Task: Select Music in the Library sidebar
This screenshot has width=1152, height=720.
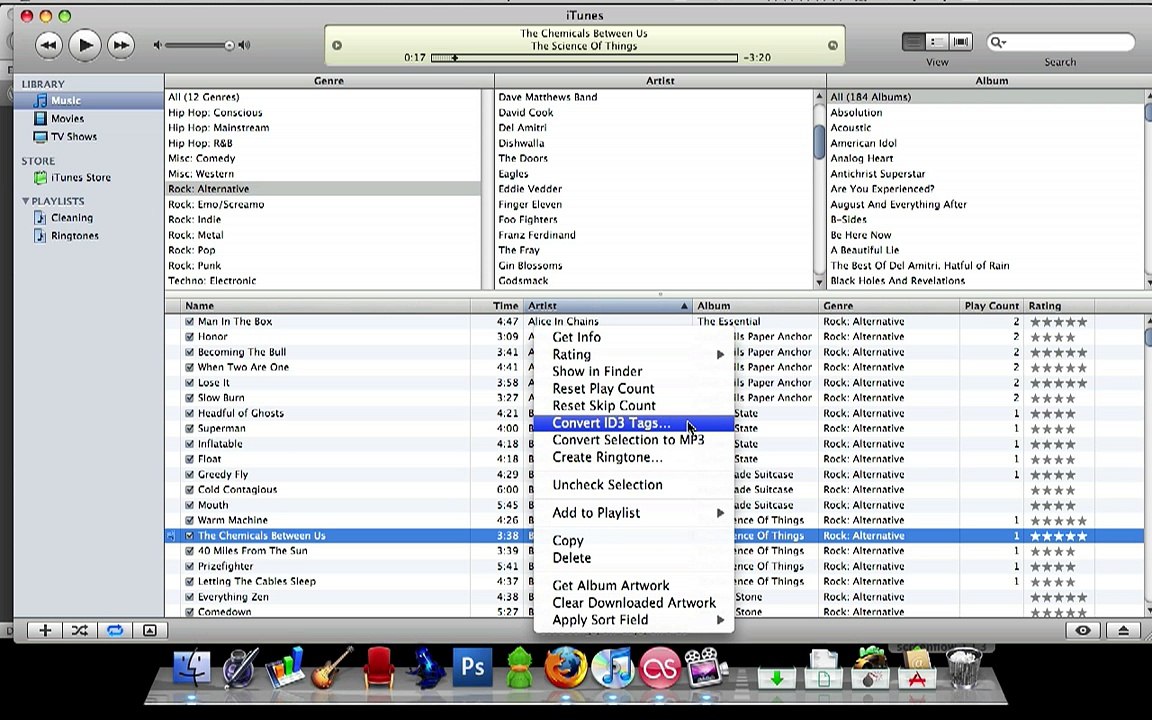Action: (88, 101)
